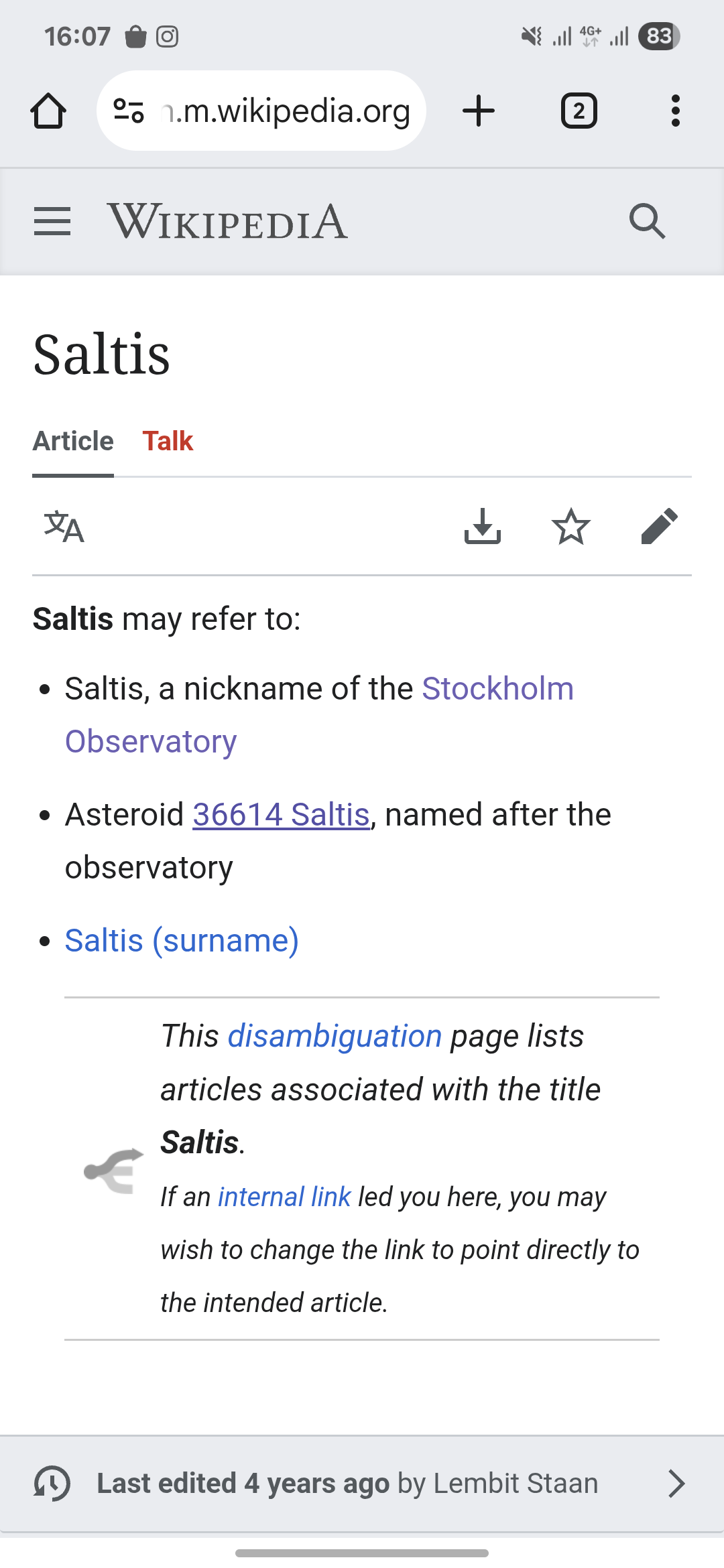Follow the 36614 Saltis asteroid link
Screen dimensions: 724x1568
pyautogui.click(x=282, y=815)
